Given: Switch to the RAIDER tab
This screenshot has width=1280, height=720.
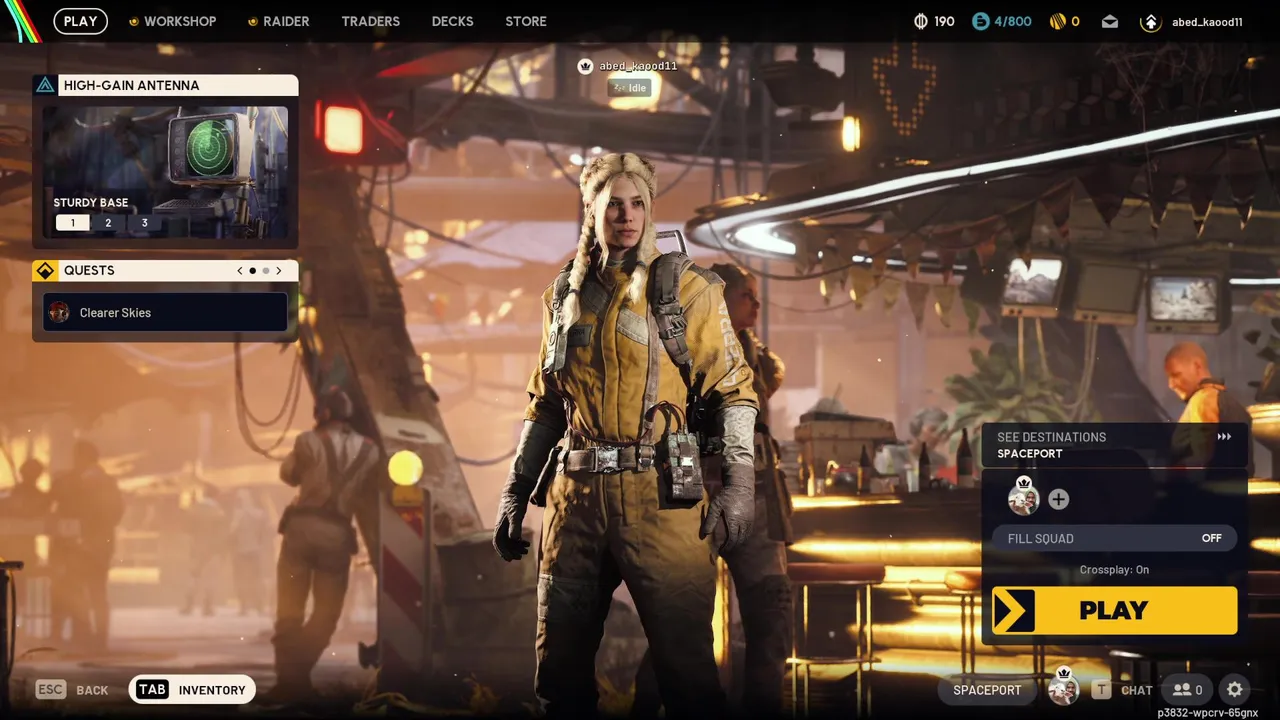Looking at the screenshot, I should [278, 21].
